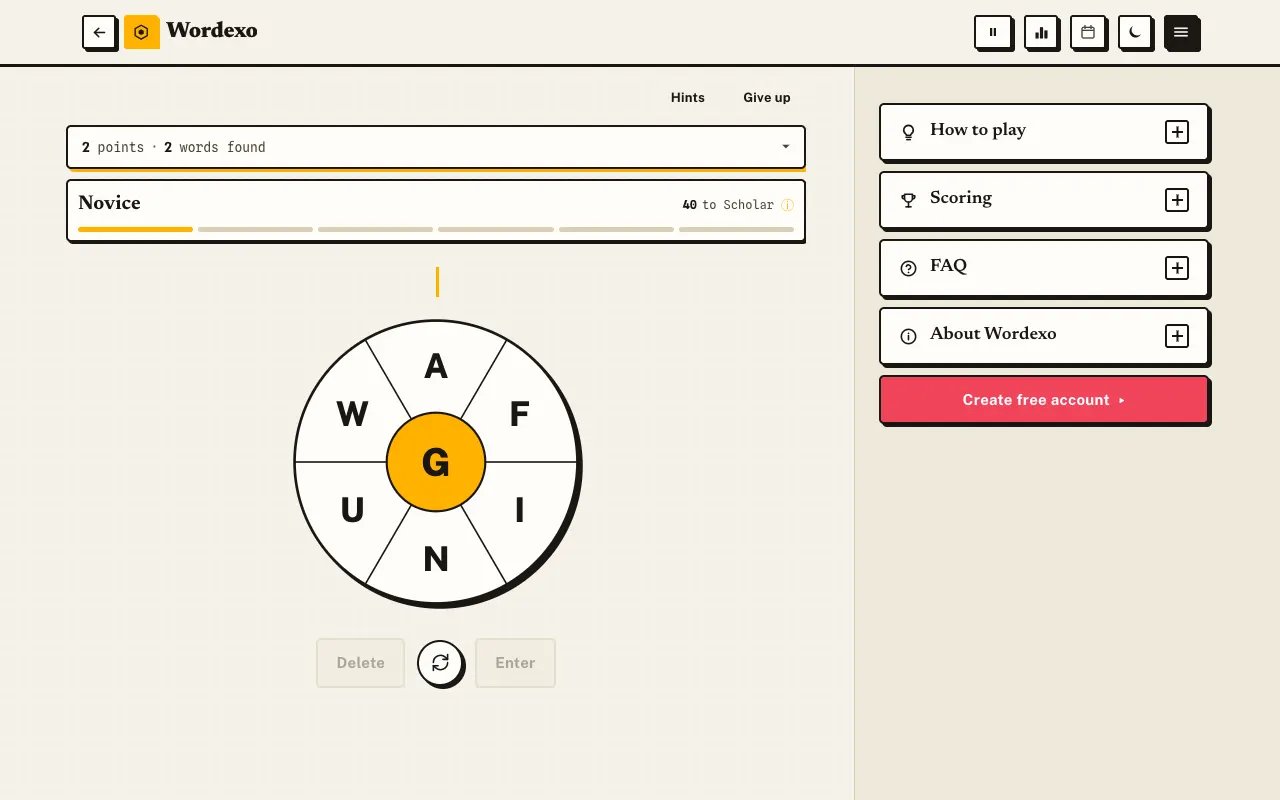Click the Enter button

coord(515,663)
